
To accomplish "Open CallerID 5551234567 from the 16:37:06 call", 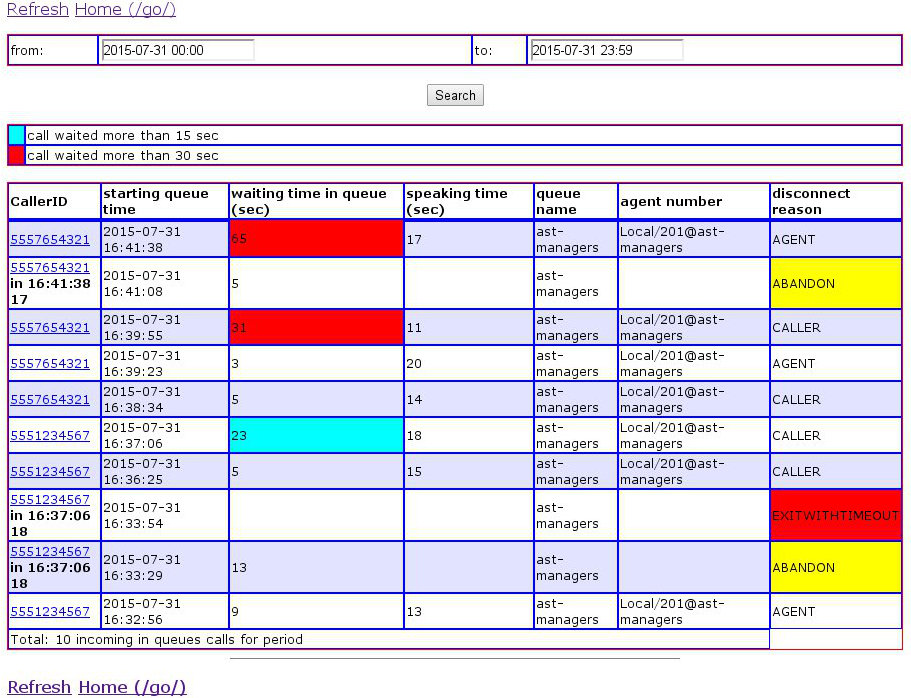I will 50,436.
